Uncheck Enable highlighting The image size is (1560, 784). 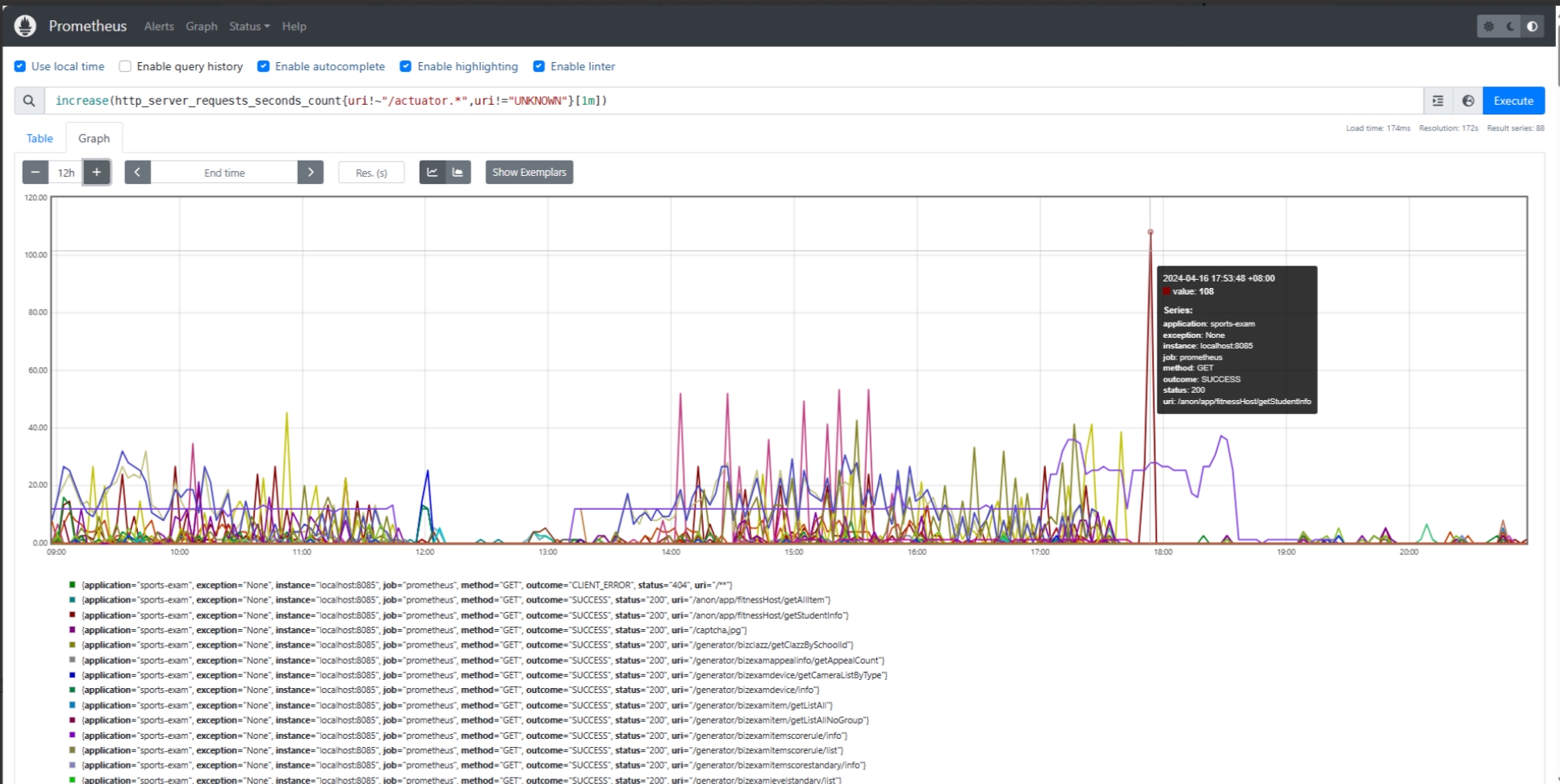pos(406,66)
